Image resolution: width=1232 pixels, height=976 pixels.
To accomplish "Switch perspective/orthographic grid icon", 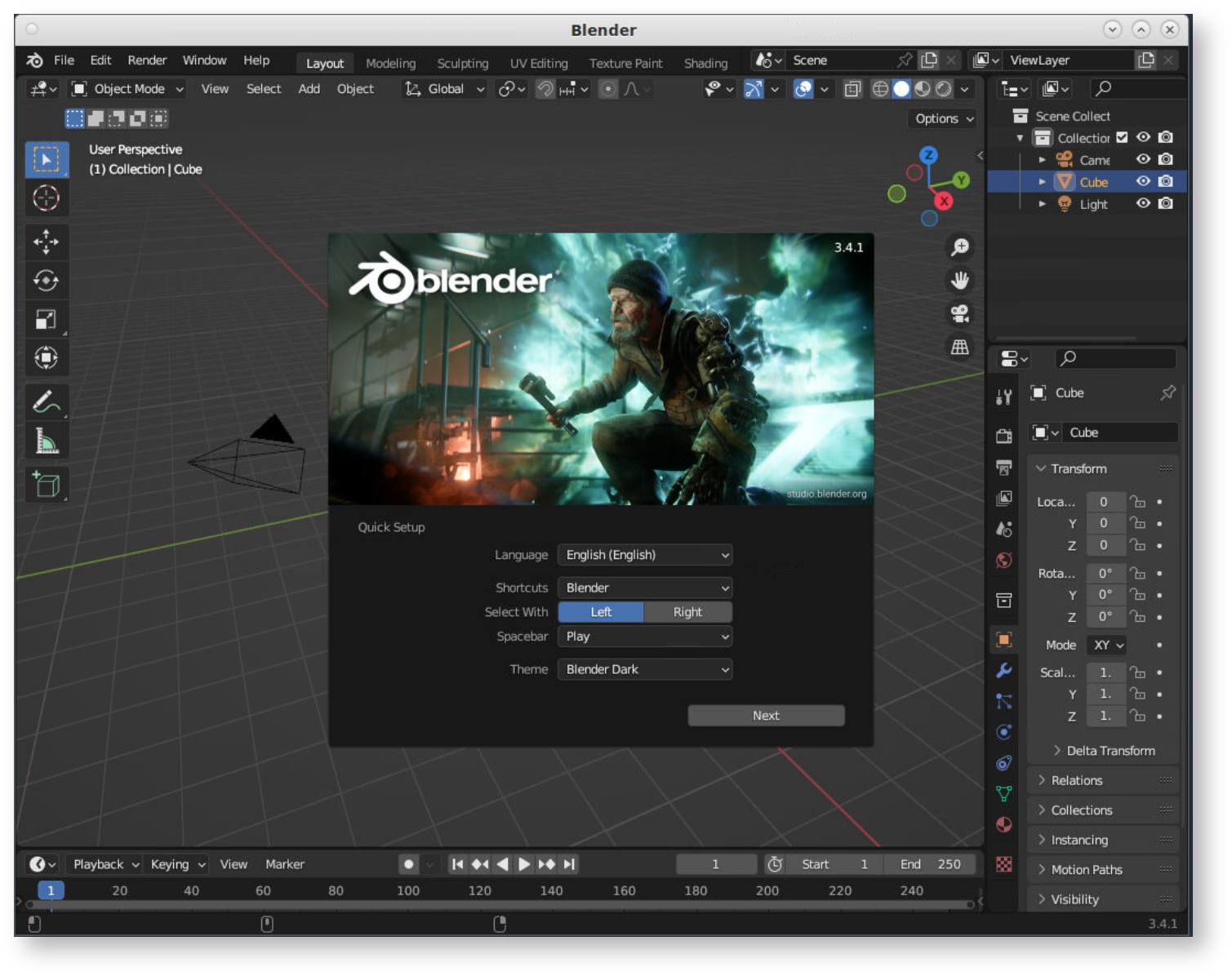I will [960, 347].
